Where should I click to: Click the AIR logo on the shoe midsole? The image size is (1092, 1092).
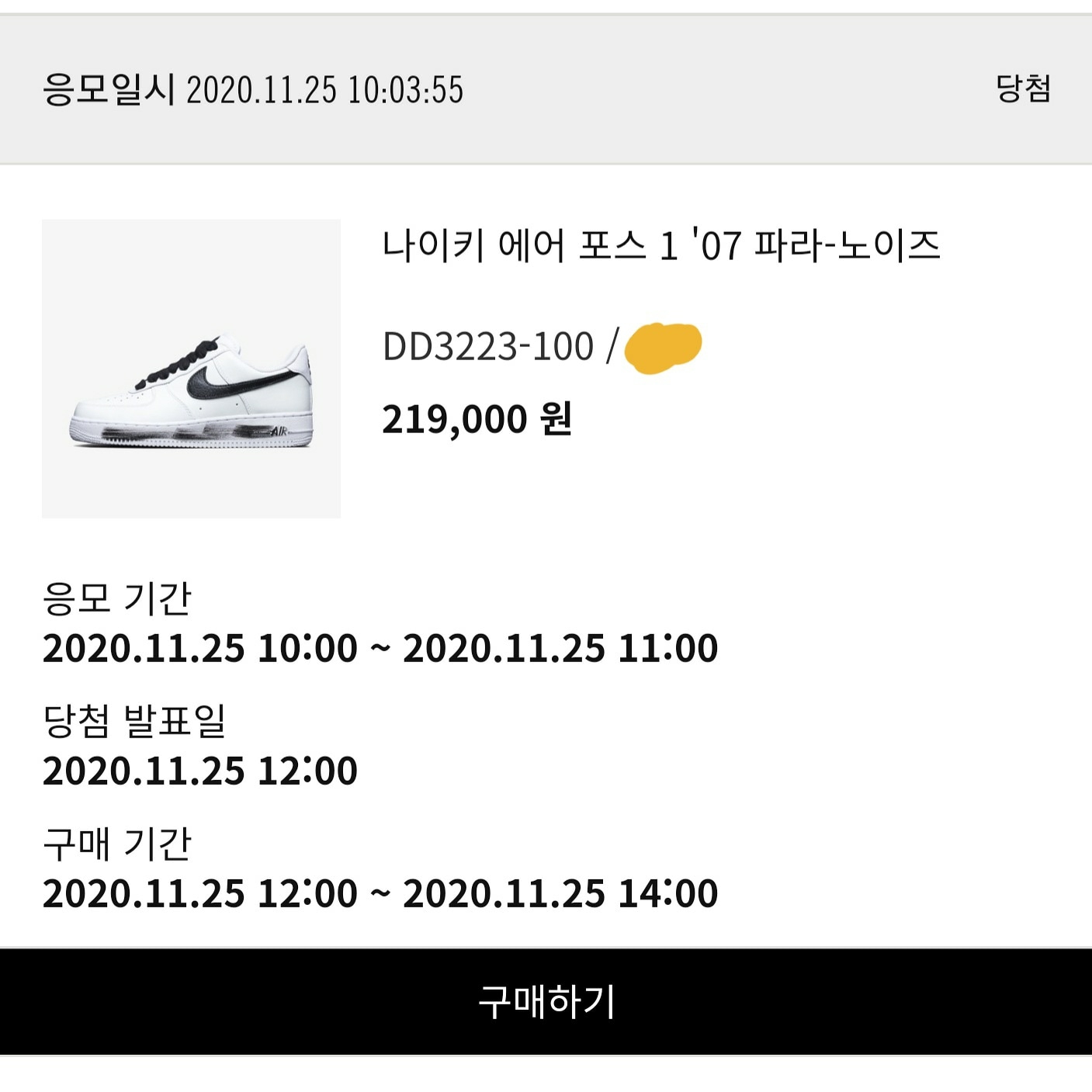pos(279,432)
